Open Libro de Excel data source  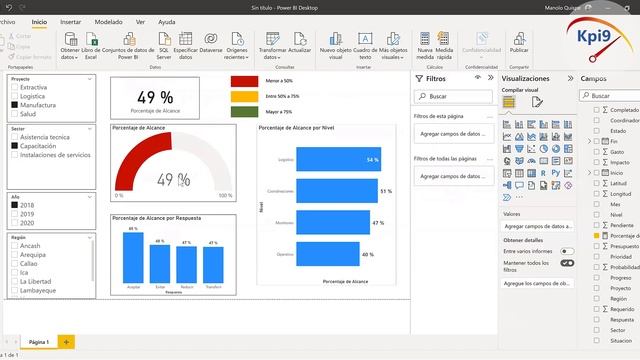(91, 40)
